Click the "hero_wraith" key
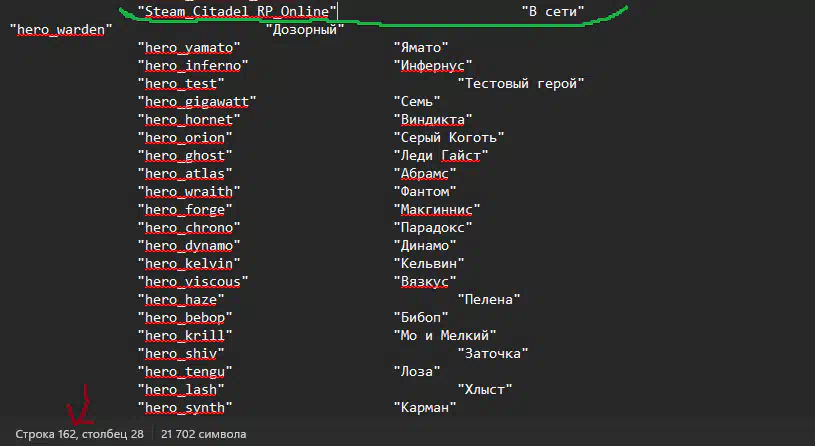The image size is (815, 446). pyautogui.click(x=189, y=192)
